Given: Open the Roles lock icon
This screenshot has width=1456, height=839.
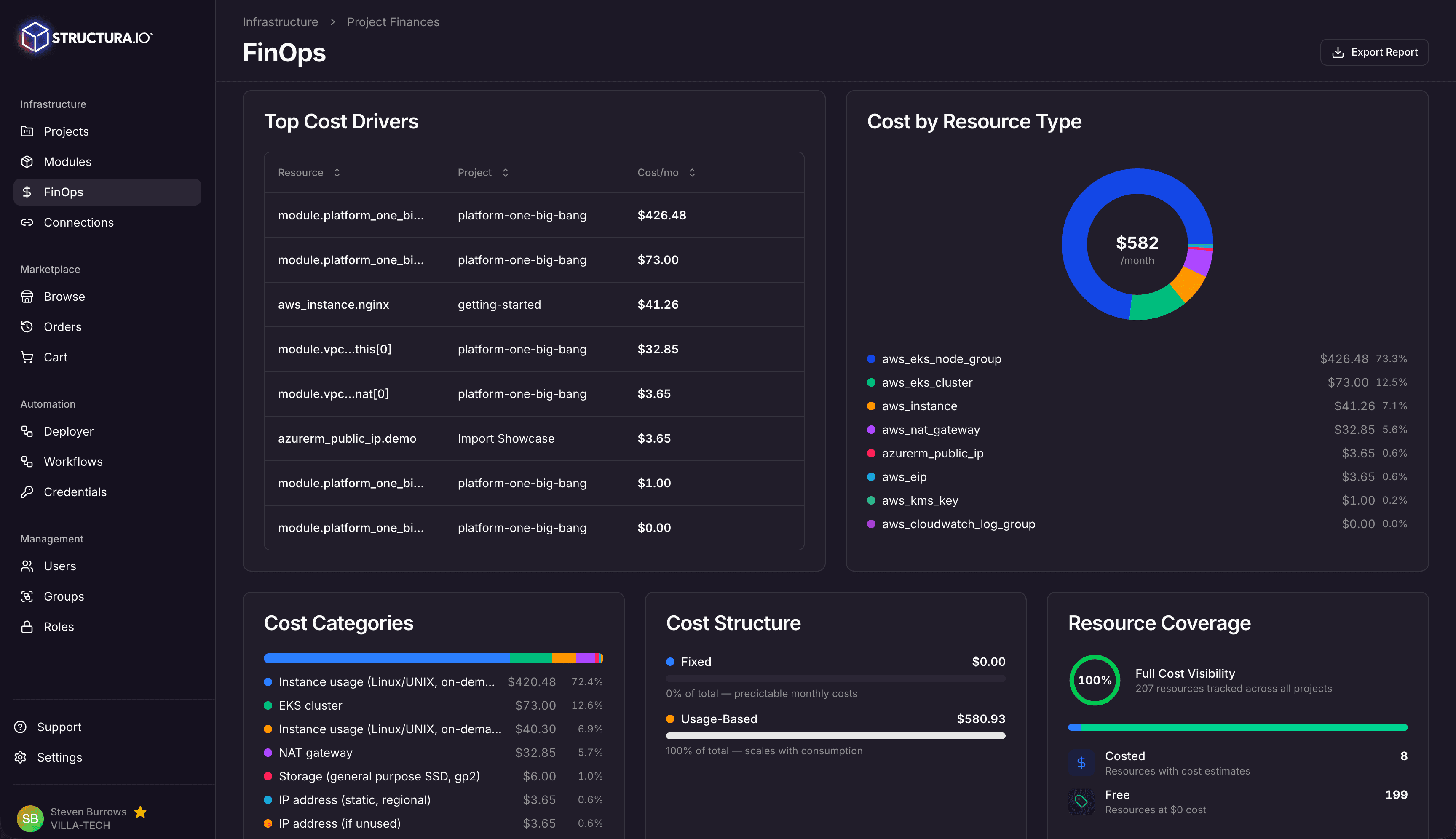Looking at the screenshot, I should (x=27, y=626).
